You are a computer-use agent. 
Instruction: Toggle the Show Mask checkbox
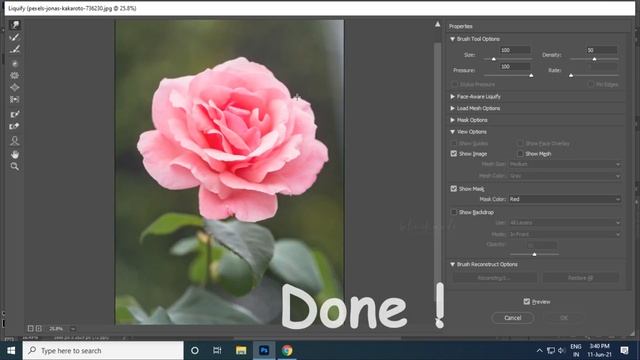point(453,189)
